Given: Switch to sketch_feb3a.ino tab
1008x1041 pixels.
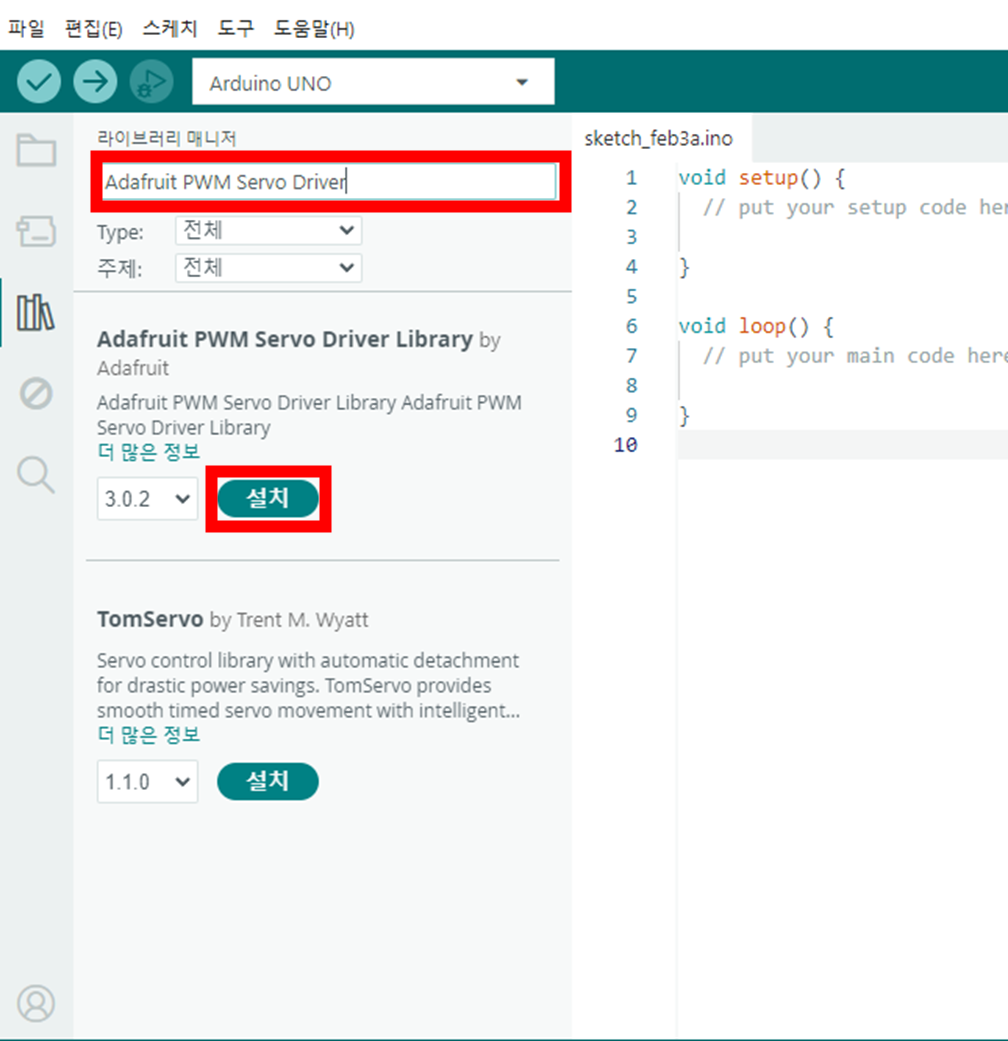Looking at the screenshot, I should point(658,138).
